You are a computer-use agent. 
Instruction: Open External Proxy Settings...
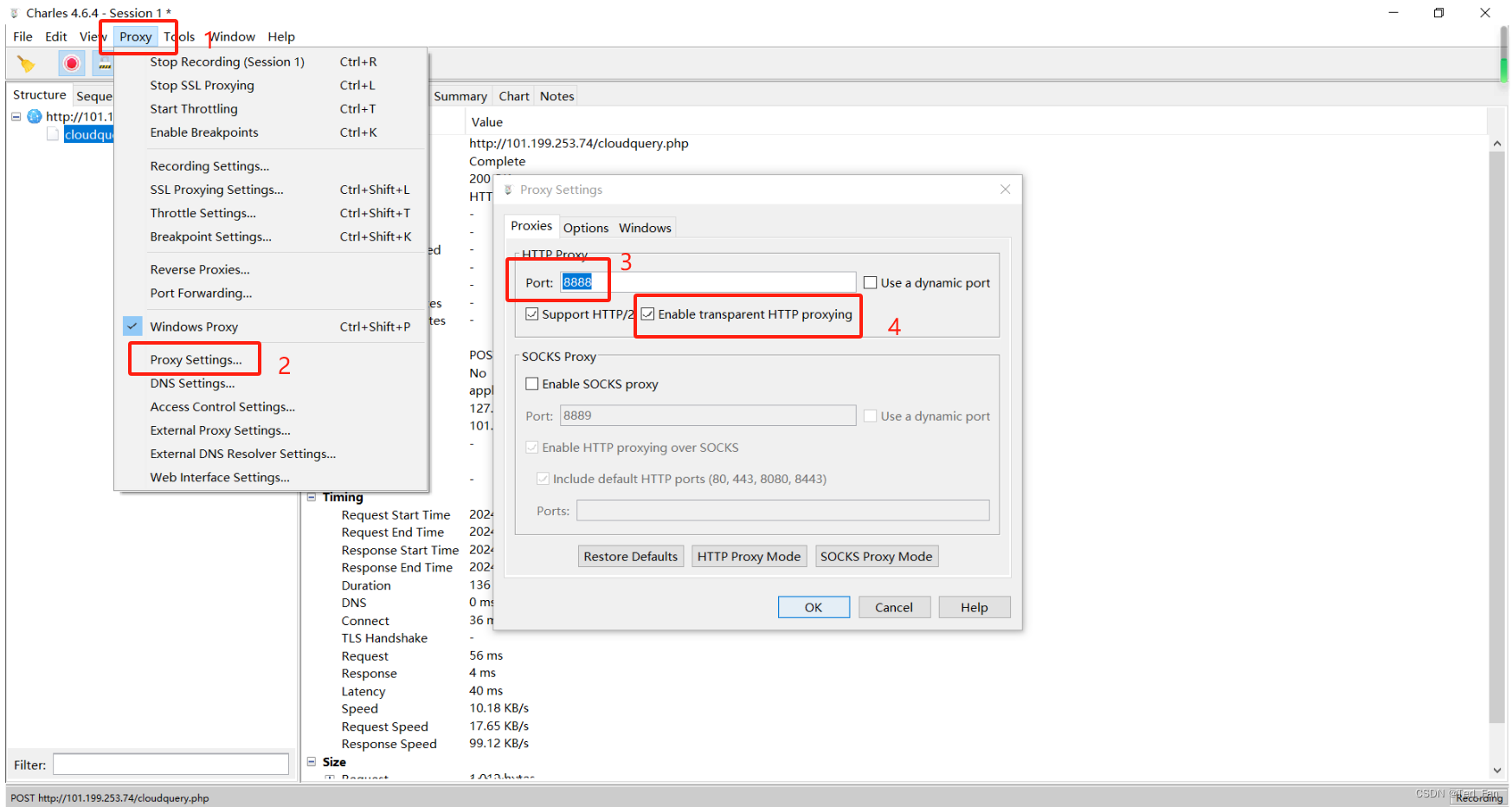[x=272, y=429]
